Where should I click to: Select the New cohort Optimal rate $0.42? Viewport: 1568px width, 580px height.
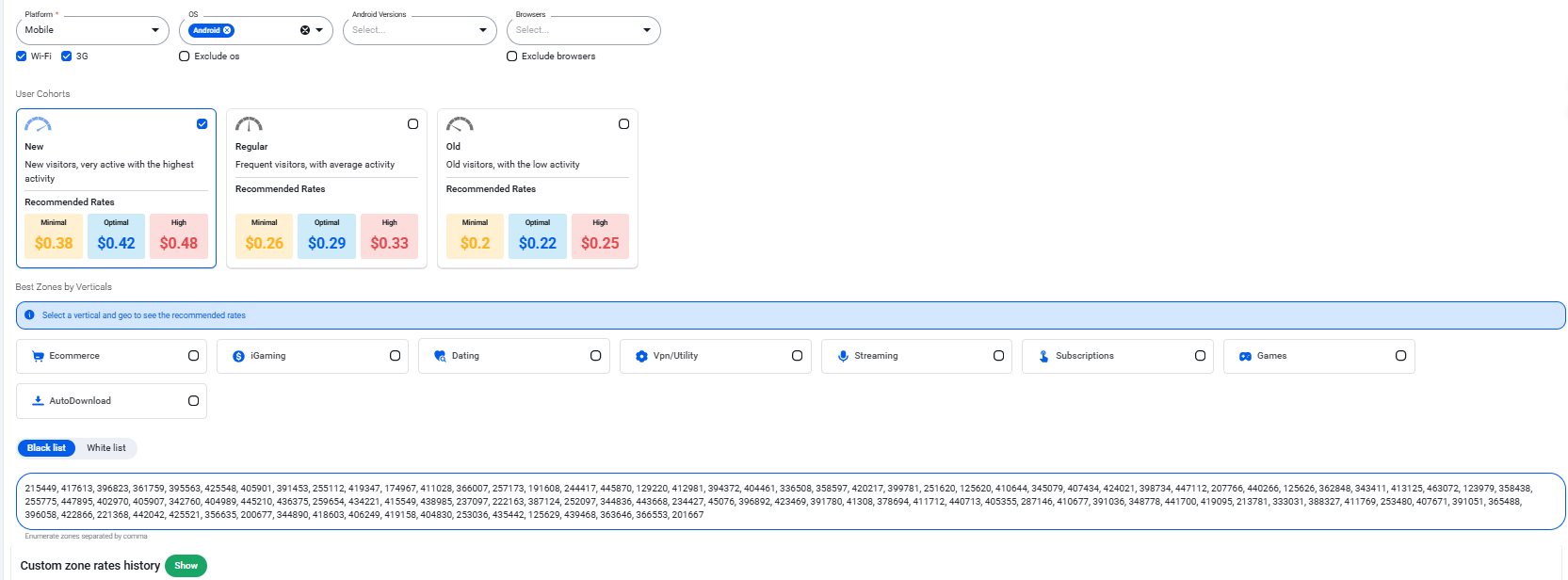(117, 236)
